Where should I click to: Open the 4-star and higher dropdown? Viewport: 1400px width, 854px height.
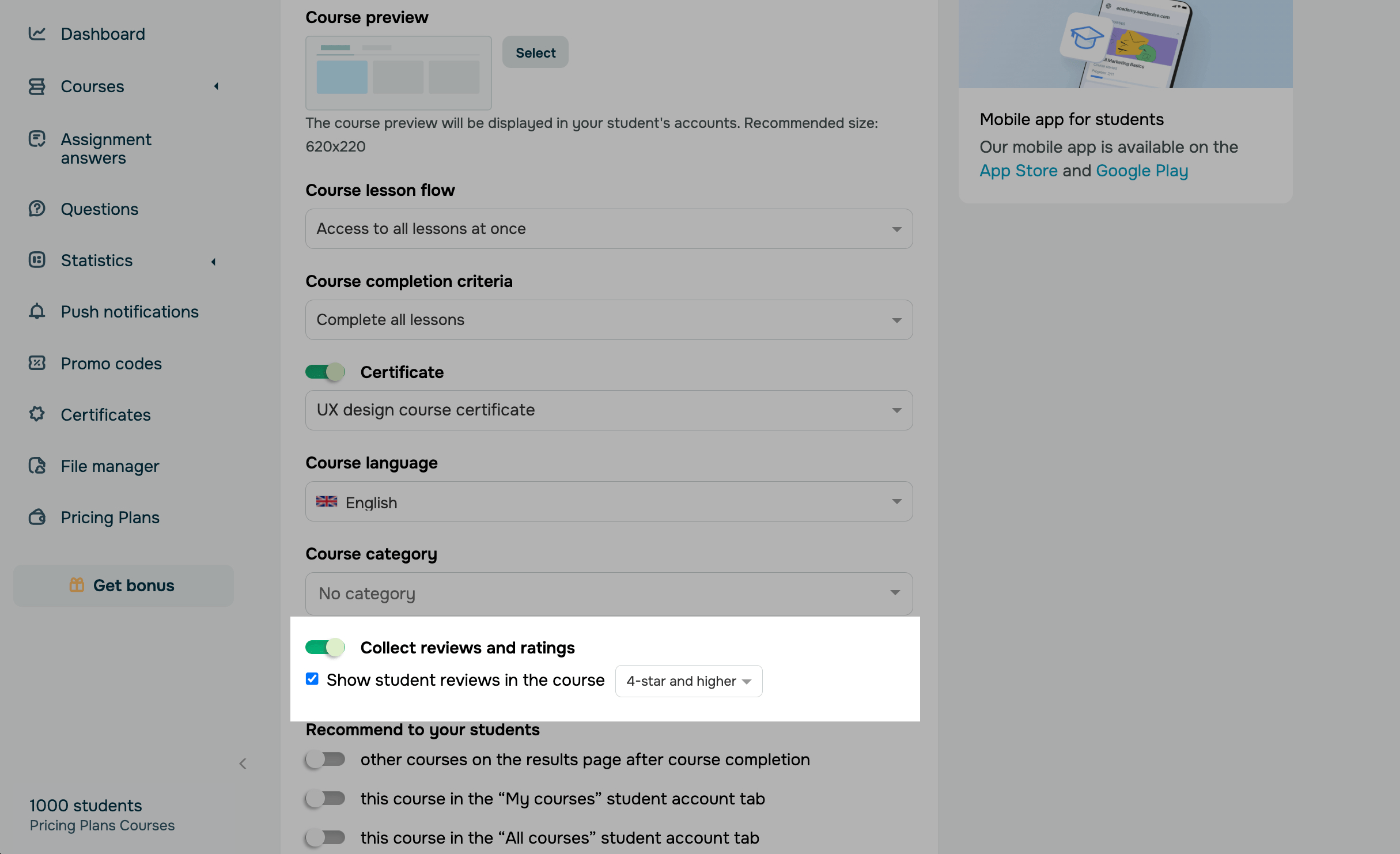688,681
